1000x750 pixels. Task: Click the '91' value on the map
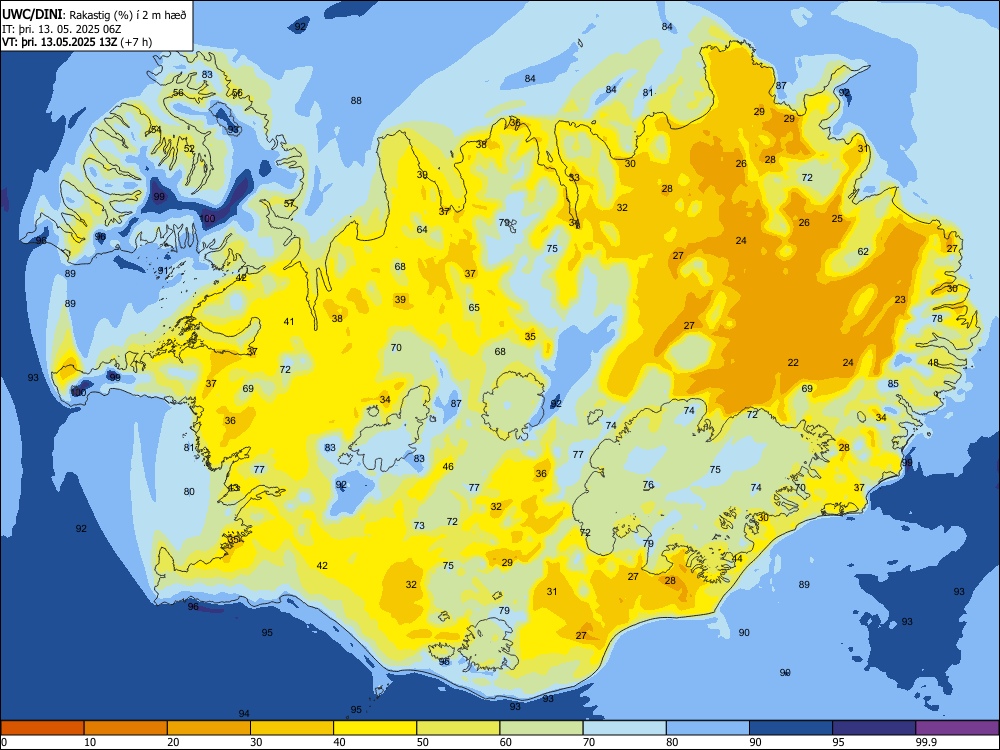pyautogui.click(x=164, y=270)
